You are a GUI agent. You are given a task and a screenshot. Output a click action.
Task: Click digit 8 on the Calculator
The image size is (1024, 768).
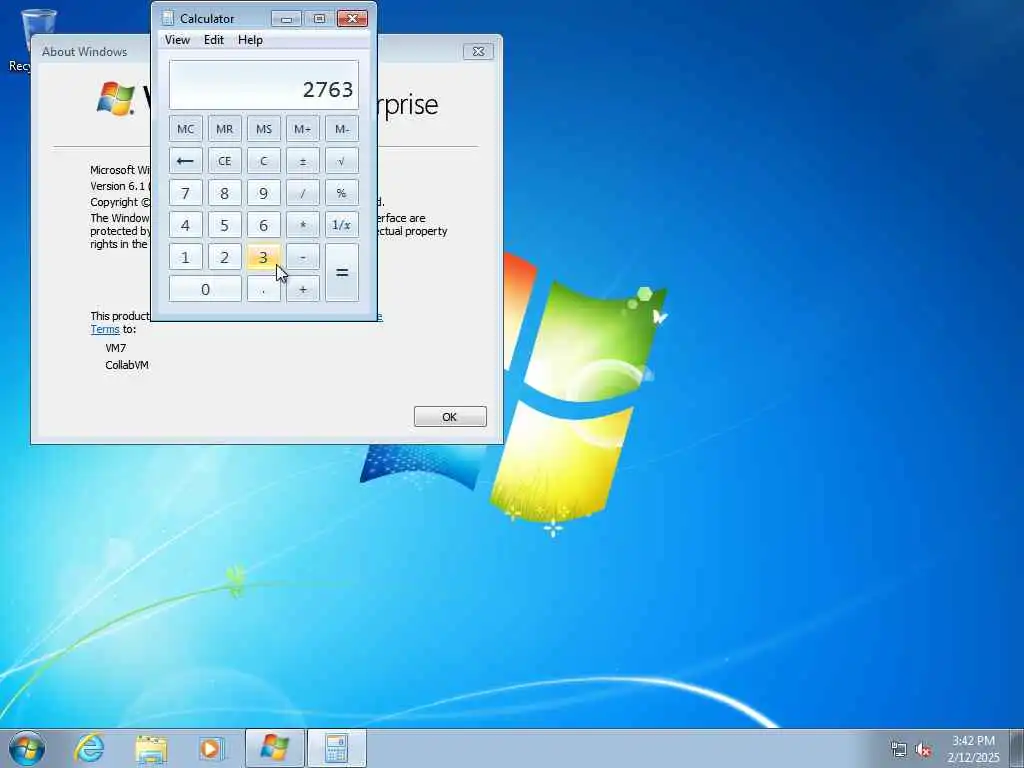(x=225, y=193)
